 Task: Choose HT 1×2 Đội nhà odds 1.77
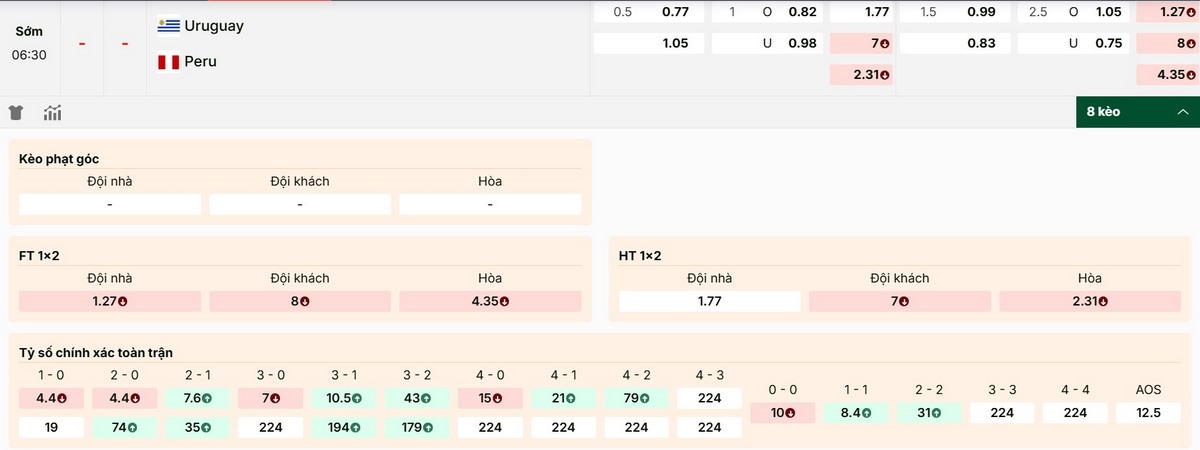coord(710,301)
